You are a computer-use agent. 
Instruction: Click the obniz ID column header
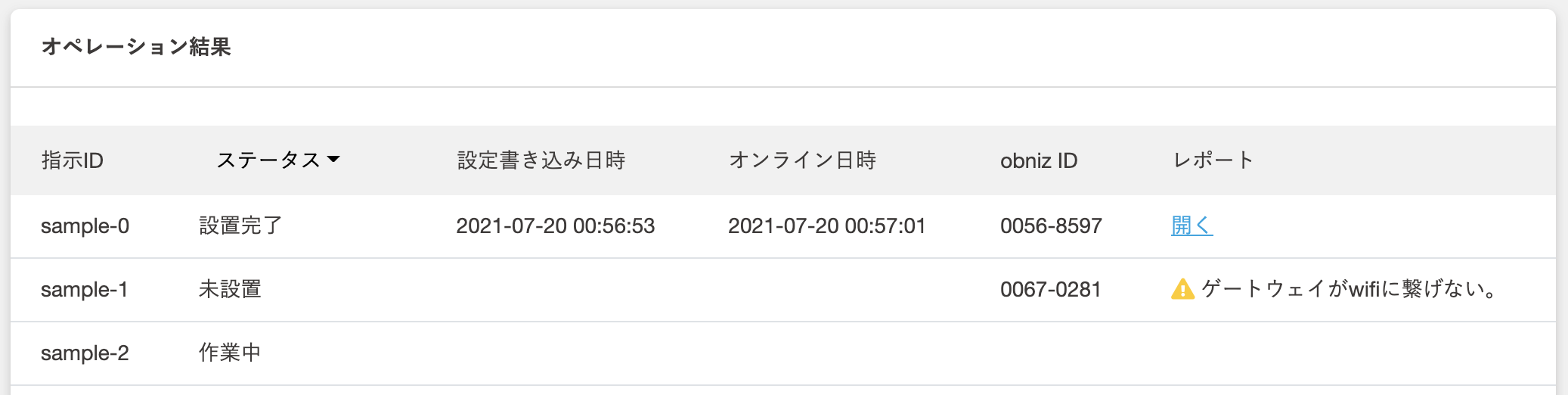tap(1039, 160)
